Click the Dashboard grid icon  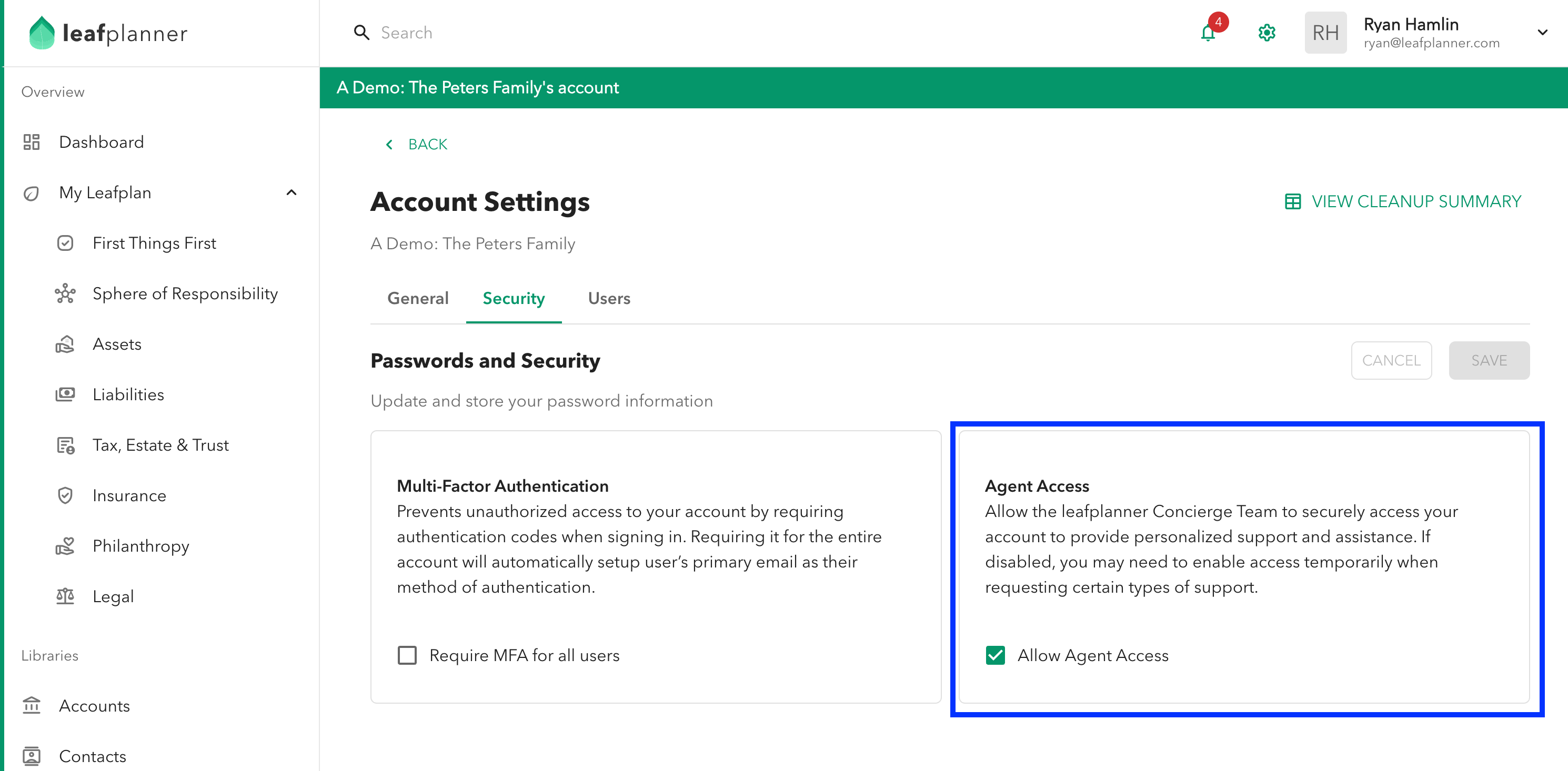(32, 142)
